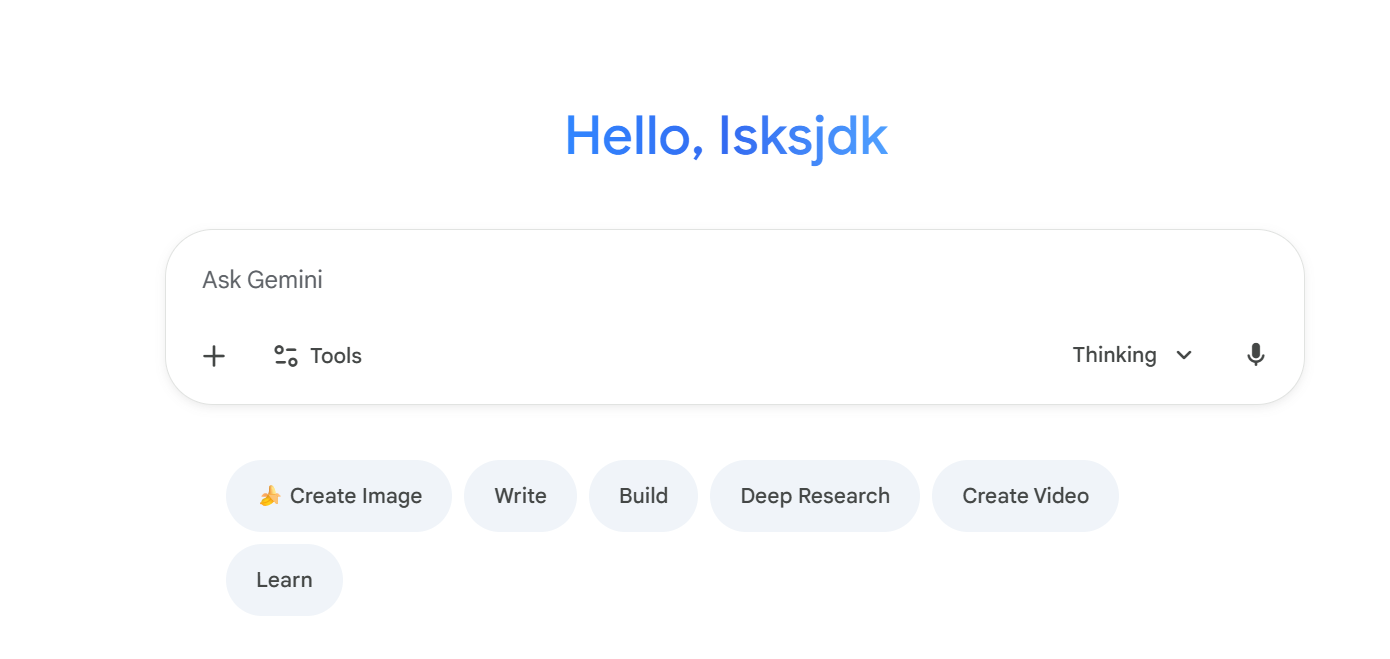
Task: Activate the microphone voice input
Action: click(1256, 355)
